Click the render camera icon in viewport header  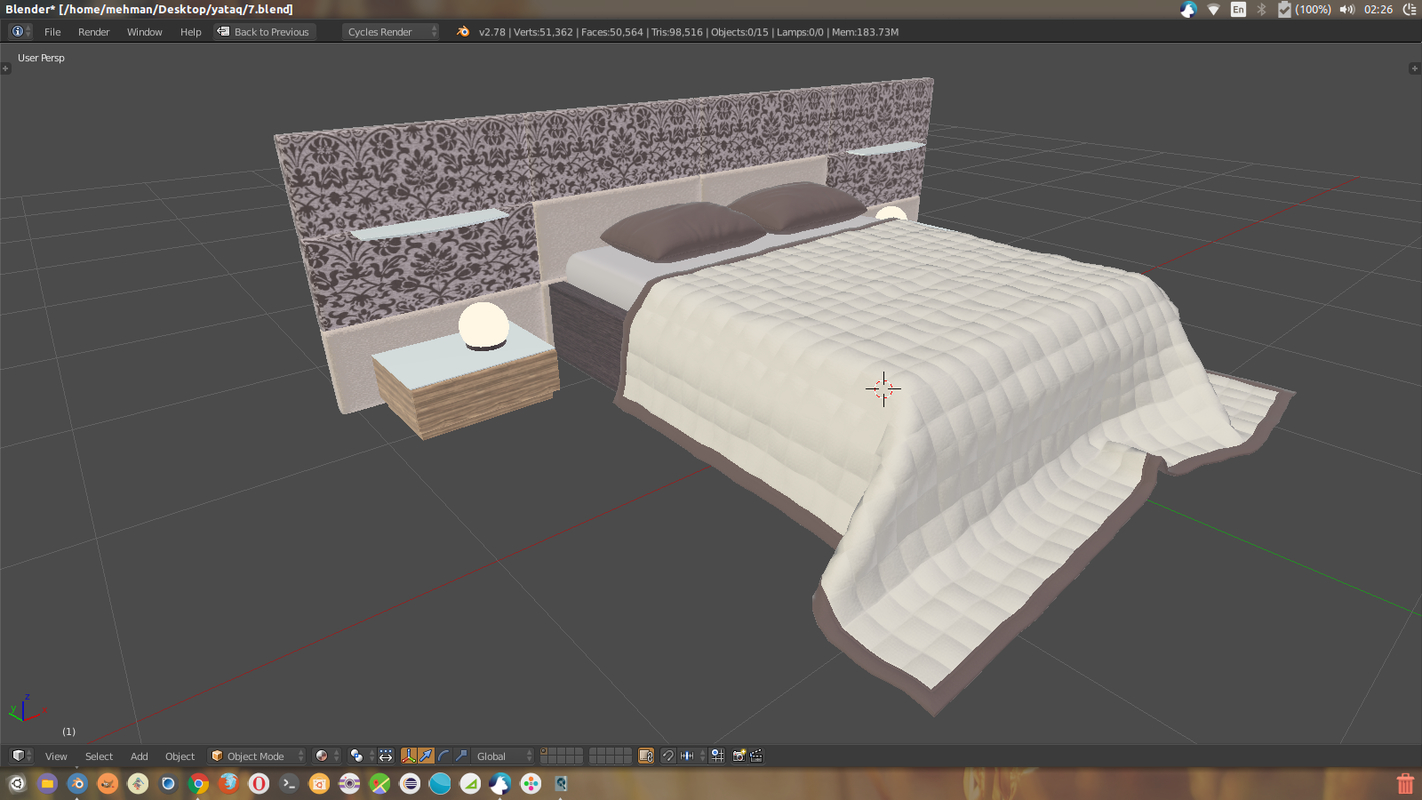[x=739, y=755]
